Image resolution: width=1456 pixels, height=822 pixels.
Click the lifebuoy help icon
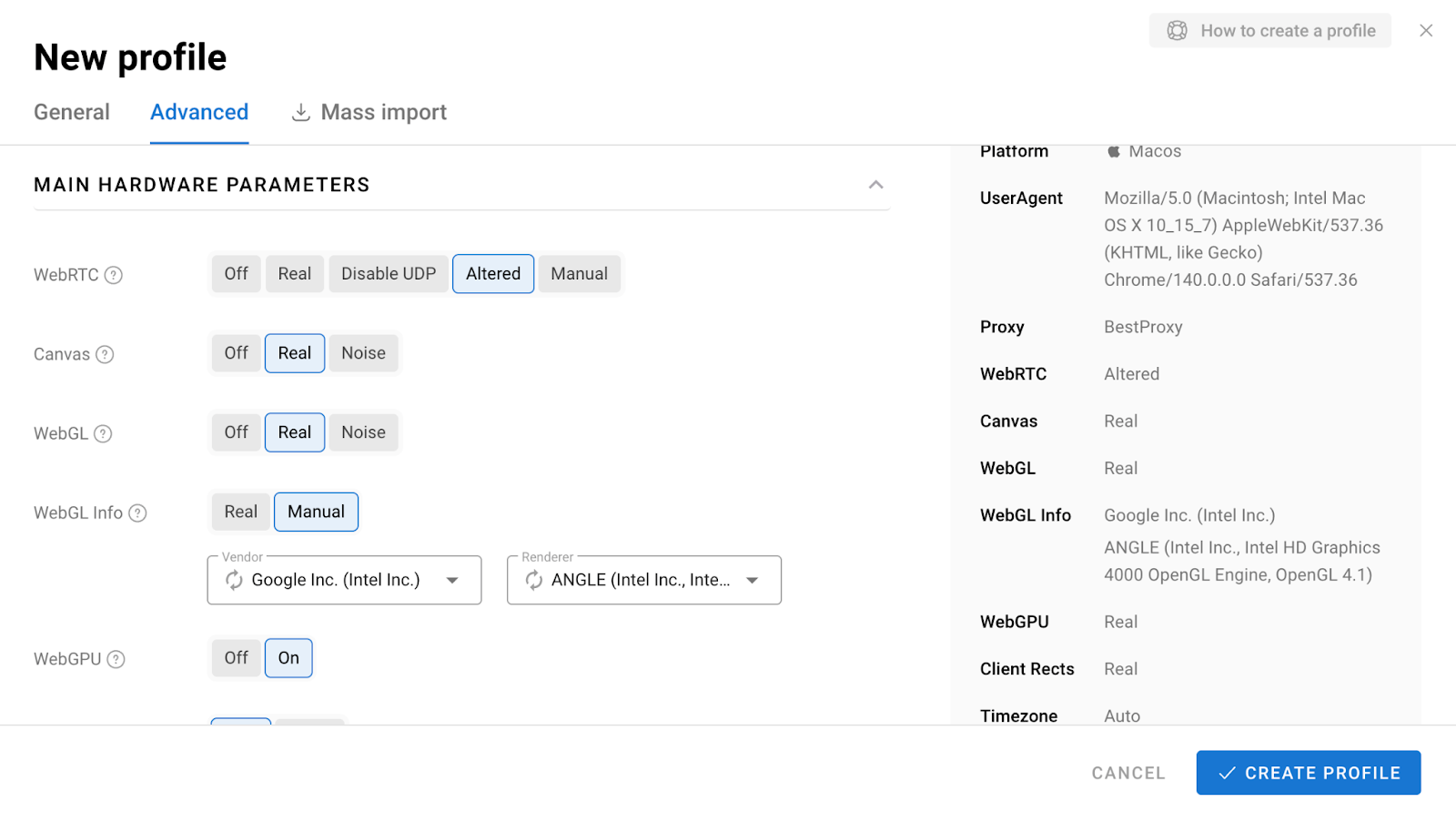(x=1177, y=31)
